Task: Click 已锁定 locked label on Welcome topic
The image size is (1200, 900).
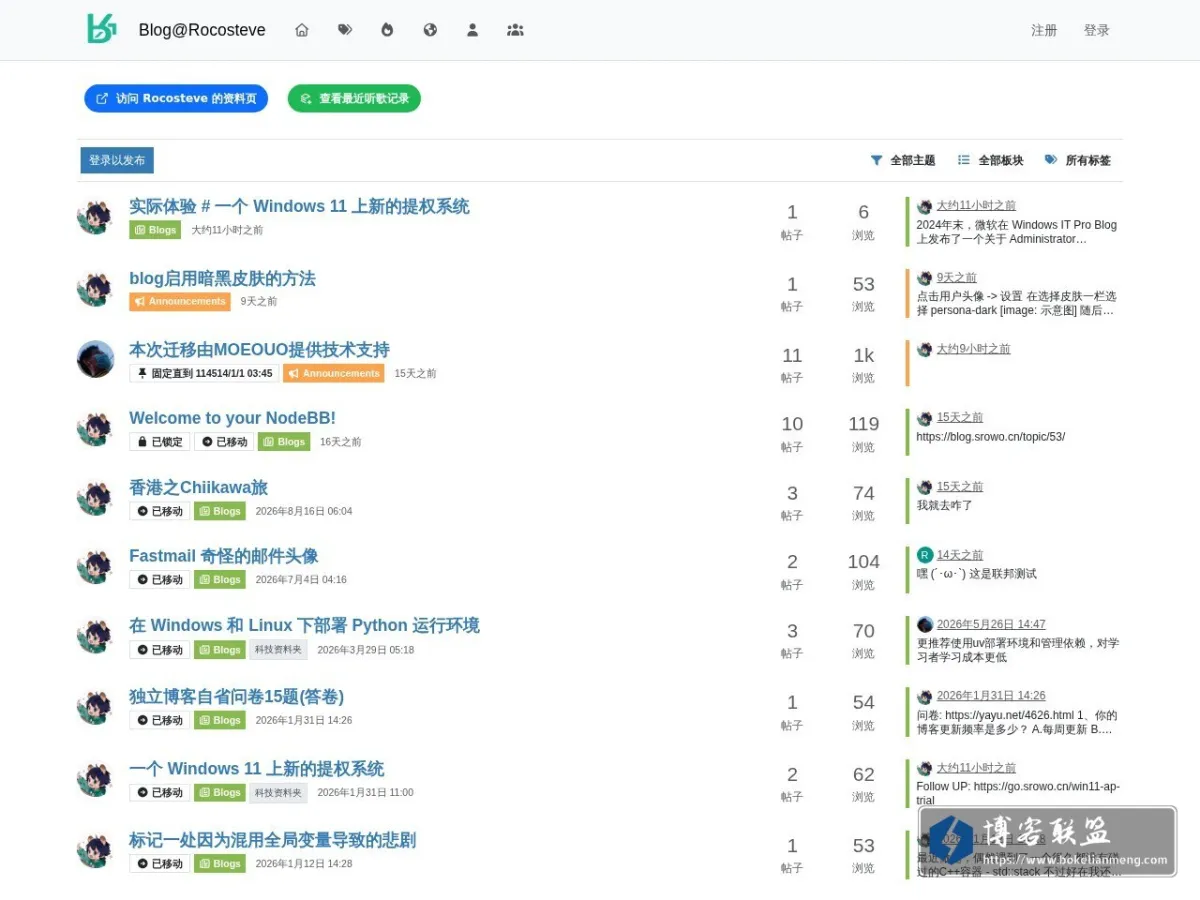Action: (x=159, y=442)
